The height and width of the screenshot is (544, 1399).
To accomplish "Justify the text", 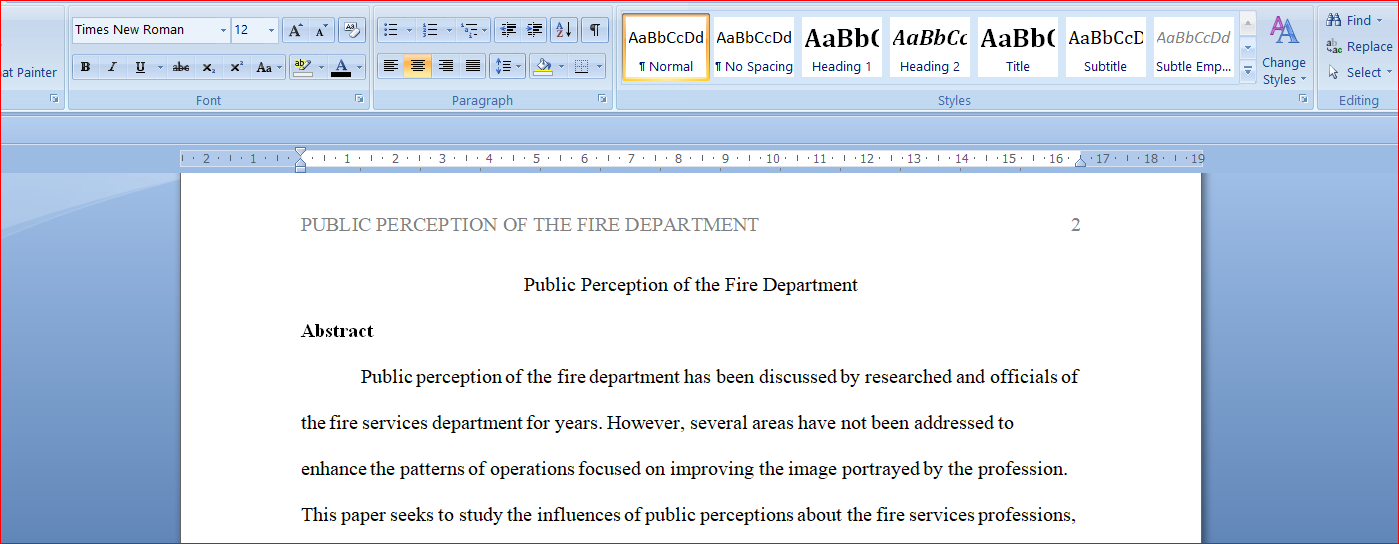I will pyautogui.click(x=472, y=67).
